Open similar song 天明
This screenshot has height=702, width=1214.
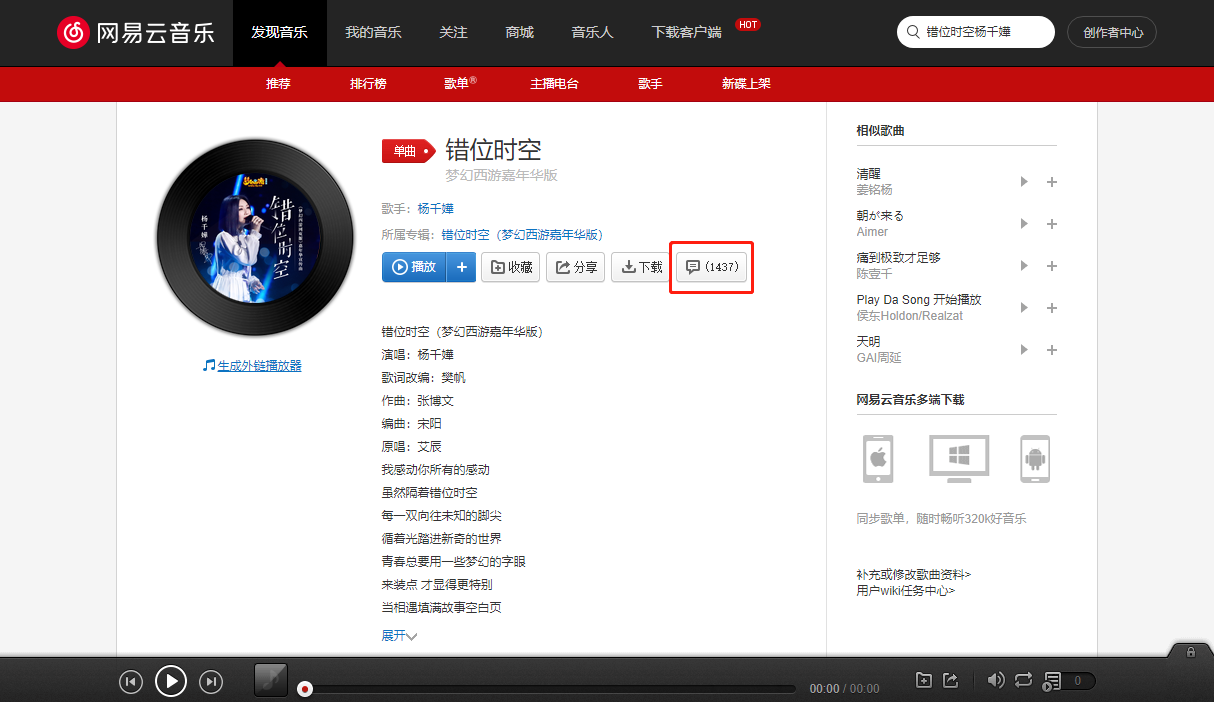point(868,342)
